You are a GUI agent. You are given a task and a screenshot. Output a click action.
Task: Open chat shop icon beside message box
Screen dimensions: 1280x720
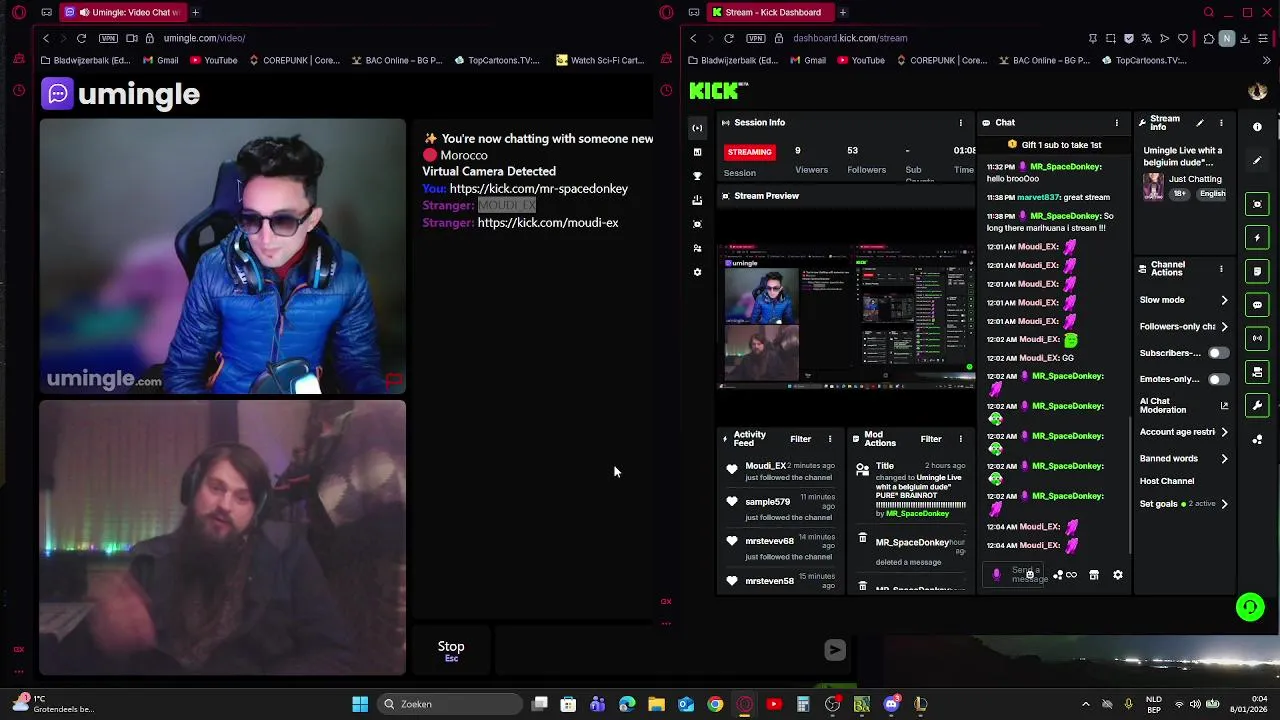[1093, 575]
